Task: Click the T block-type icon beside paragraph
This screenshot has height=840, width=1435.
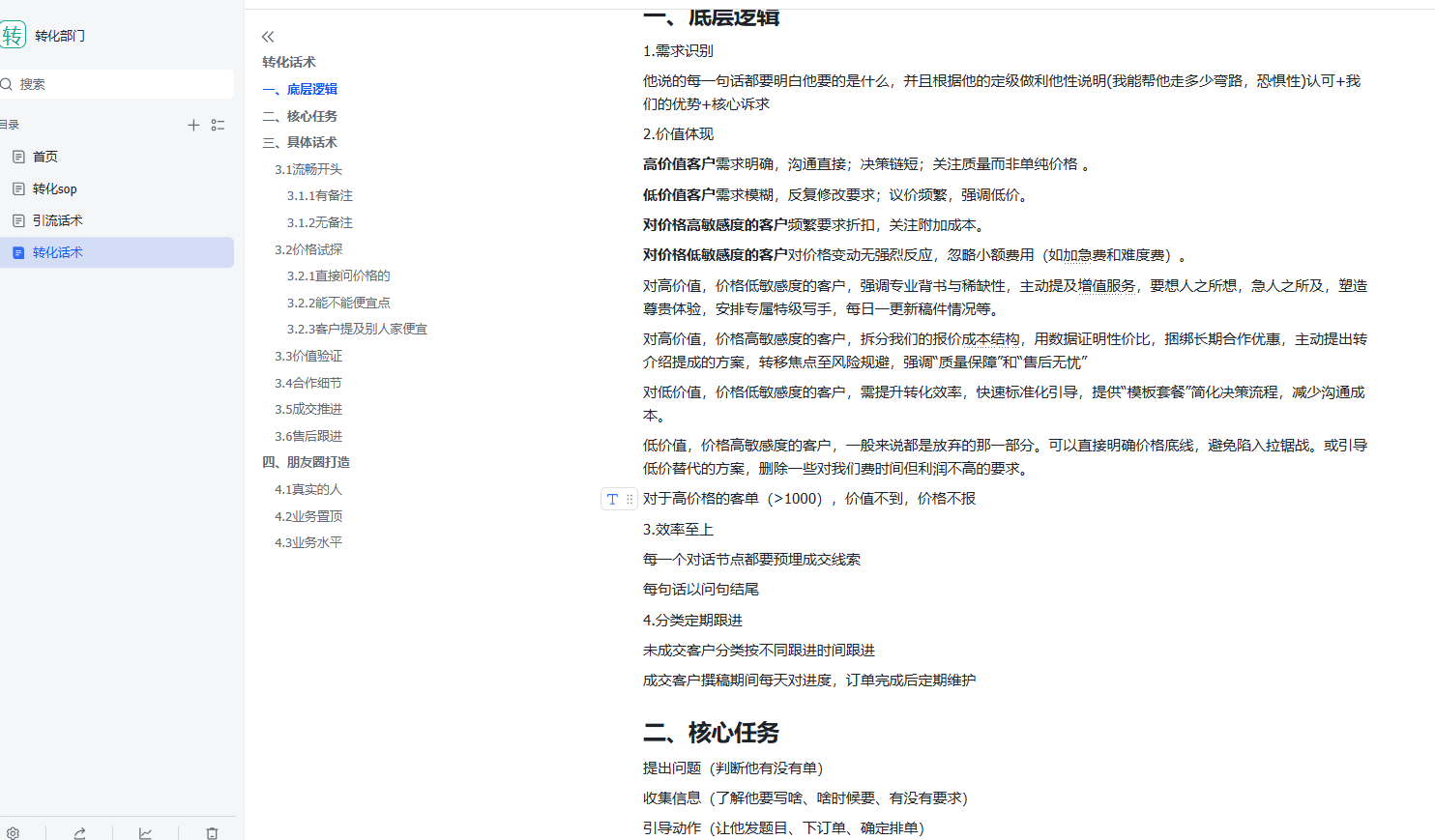Action: click(612, 499)
